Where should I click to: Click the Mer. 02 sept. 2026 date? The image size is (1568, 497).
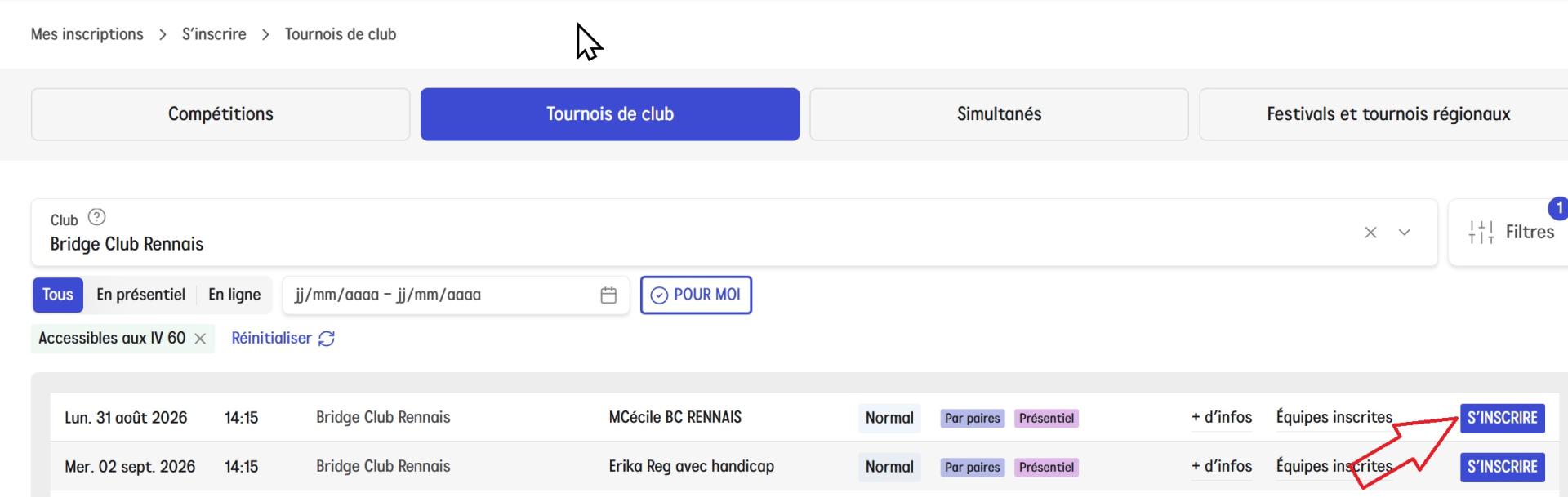pos(130,467)
